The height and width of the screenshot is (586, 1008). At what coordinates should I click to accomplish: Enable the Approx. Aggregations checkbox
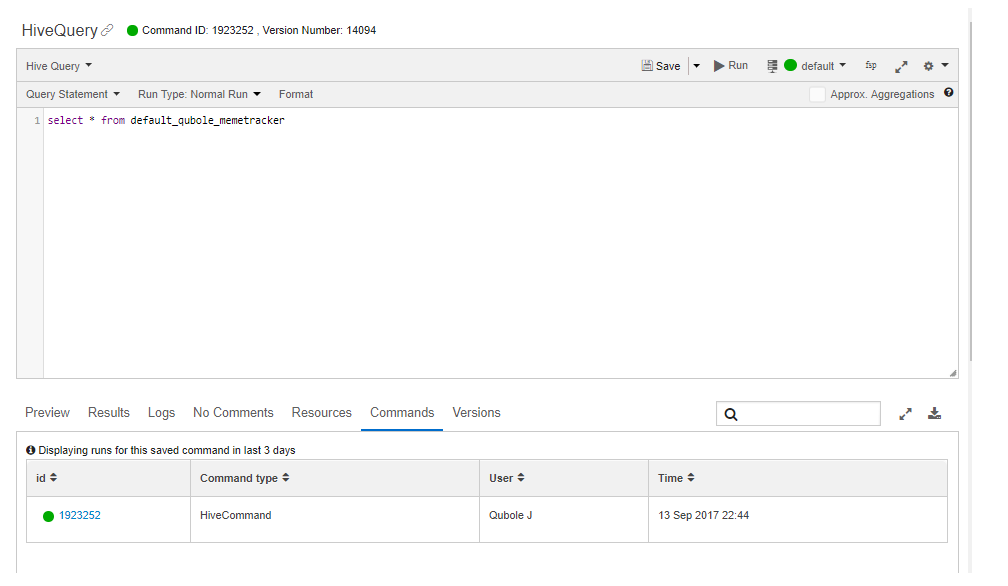(817, 94)
